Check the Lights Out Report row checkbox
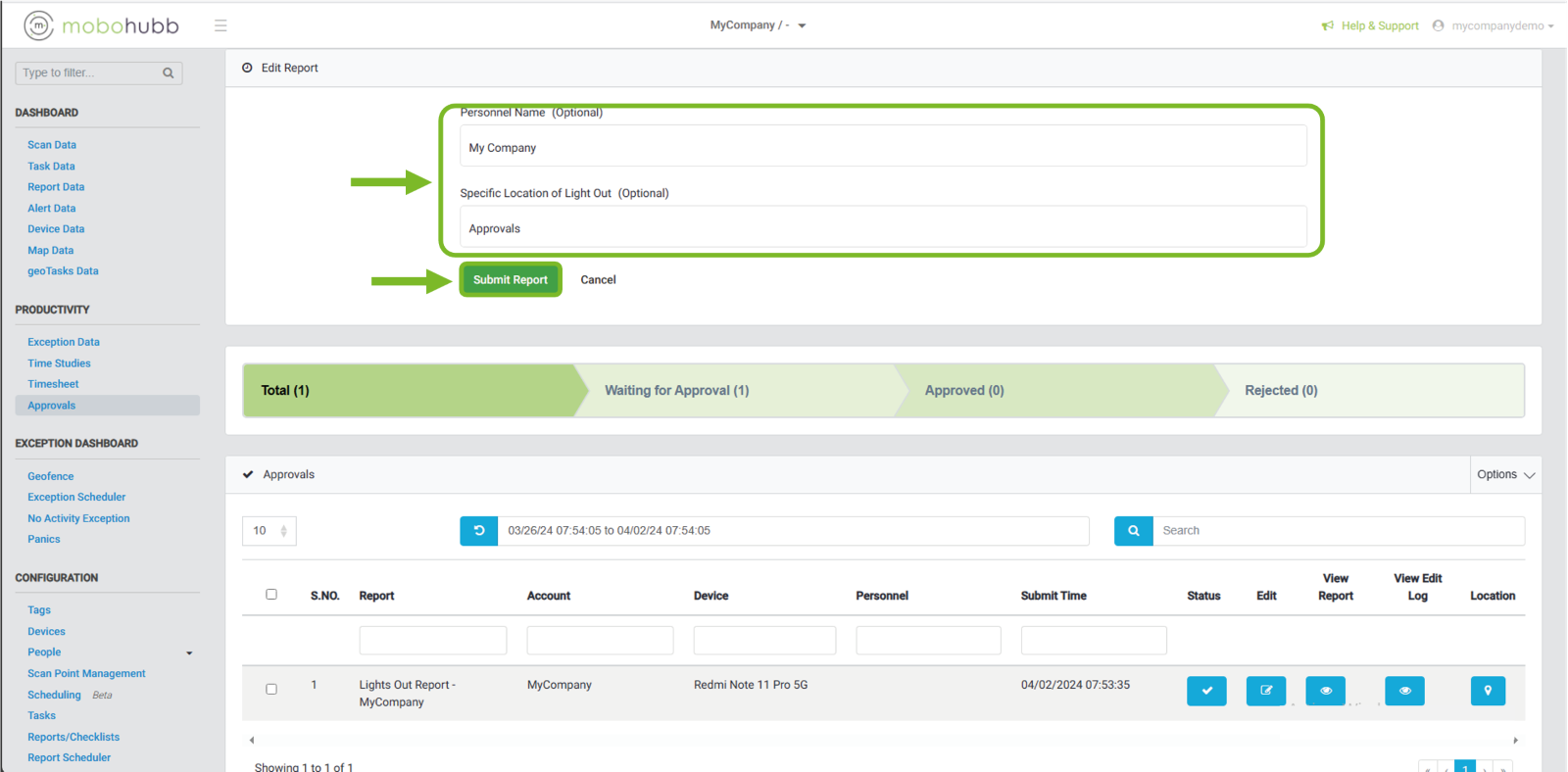The height and width of the screenshot is (772, 1568). point(271,689)
